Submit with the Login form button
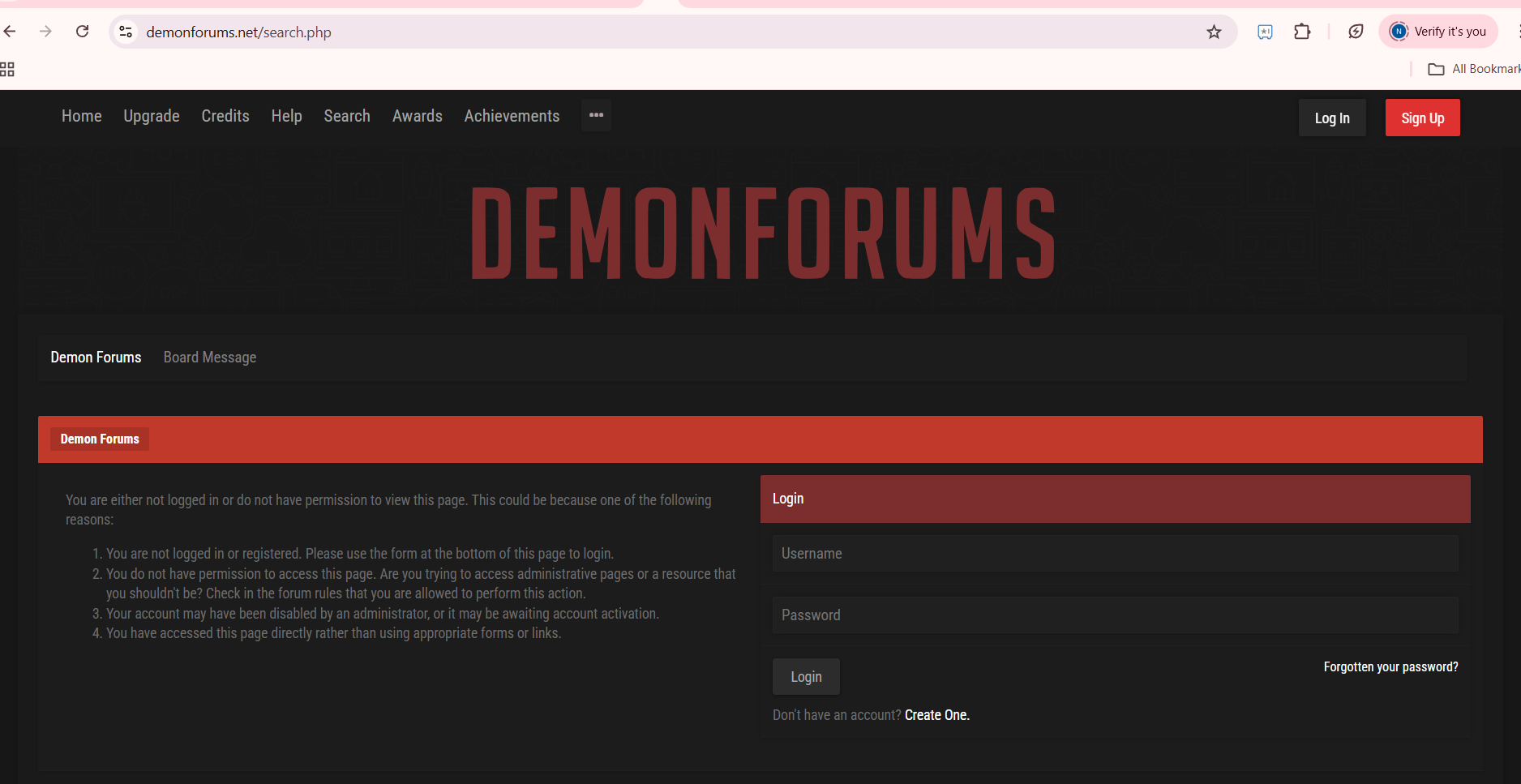 pos(806,677)
